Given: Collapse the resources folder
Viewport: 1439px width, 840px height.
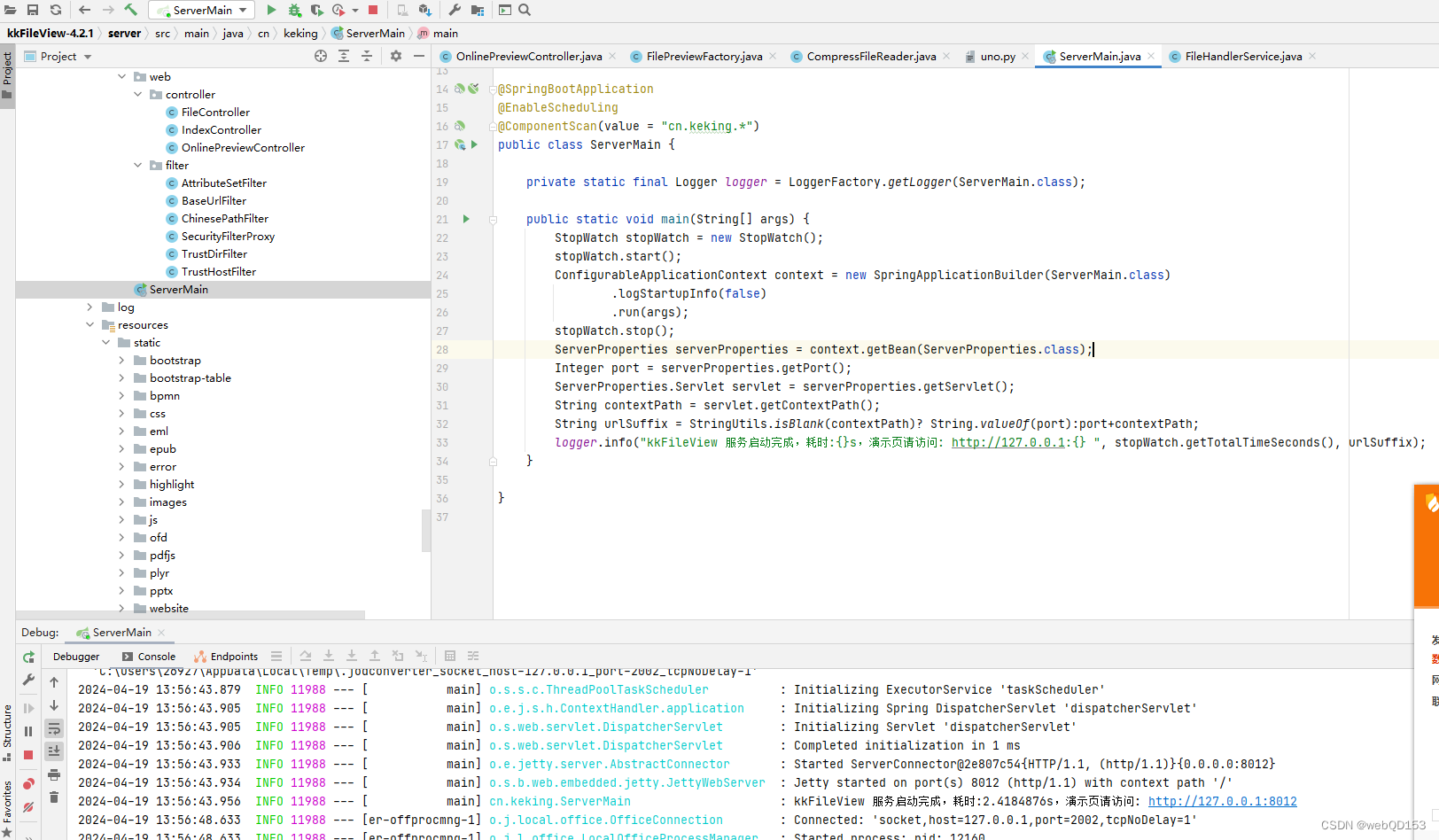Looking at the screenshot, I should 89,325.
